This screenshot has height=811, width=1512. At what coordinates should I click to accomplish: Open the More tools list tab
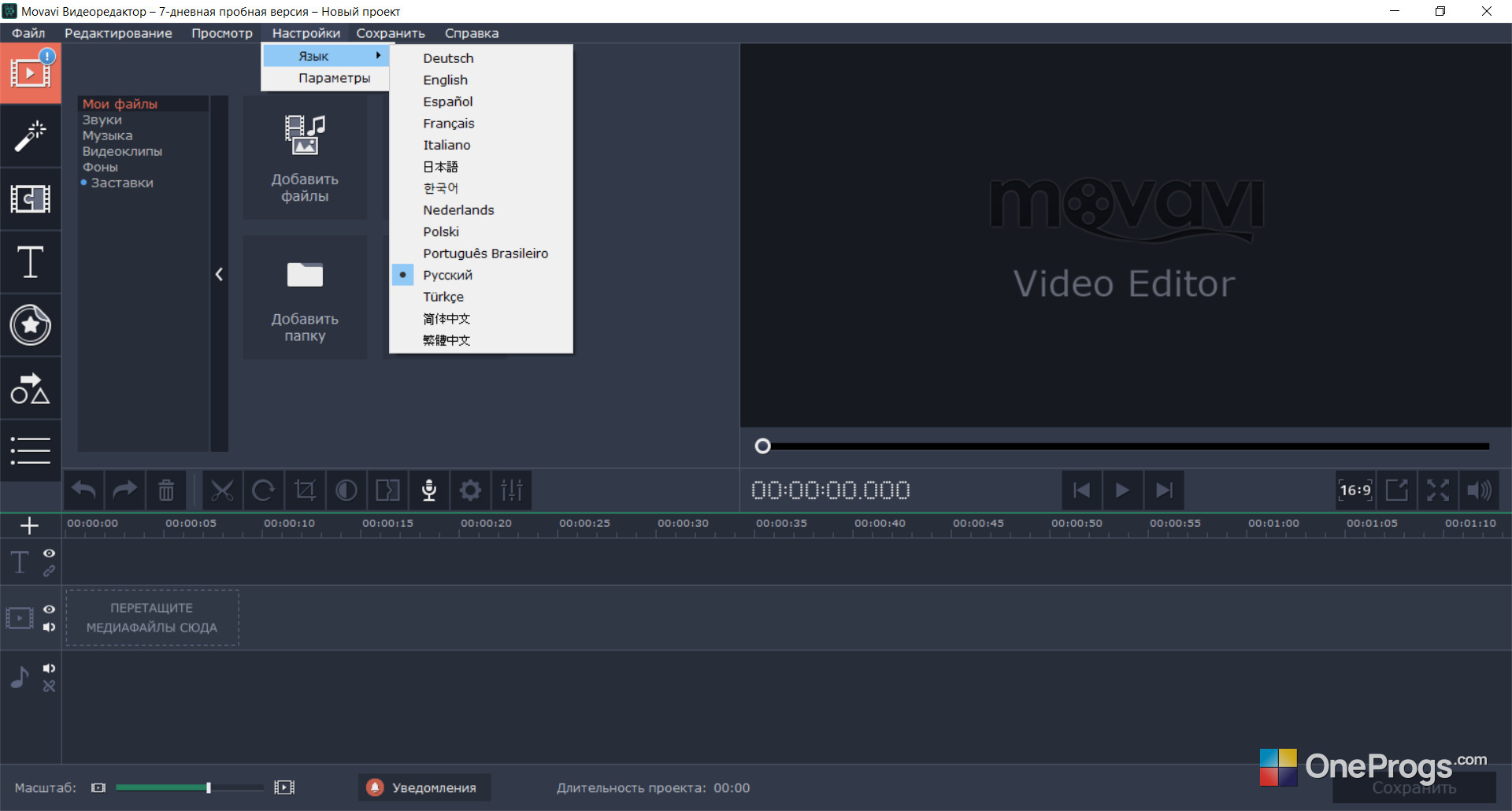pyautogui.click(x=31, y=450)
